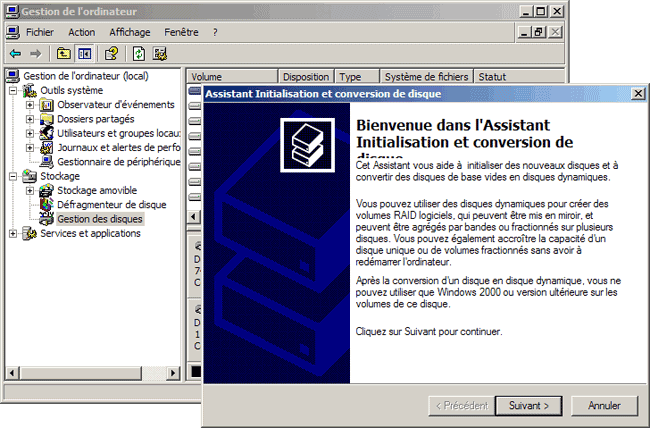Click the Back arrow toolbar icon
This screenshot has width=650, height=428.
15,53
